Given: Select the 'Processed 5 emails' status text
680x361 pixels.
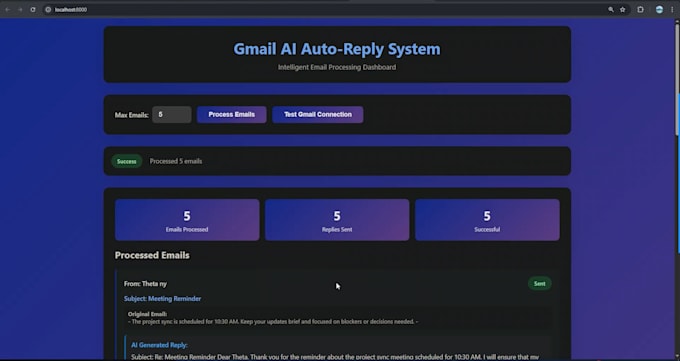Looking at the screenshot, I should 176,161.
